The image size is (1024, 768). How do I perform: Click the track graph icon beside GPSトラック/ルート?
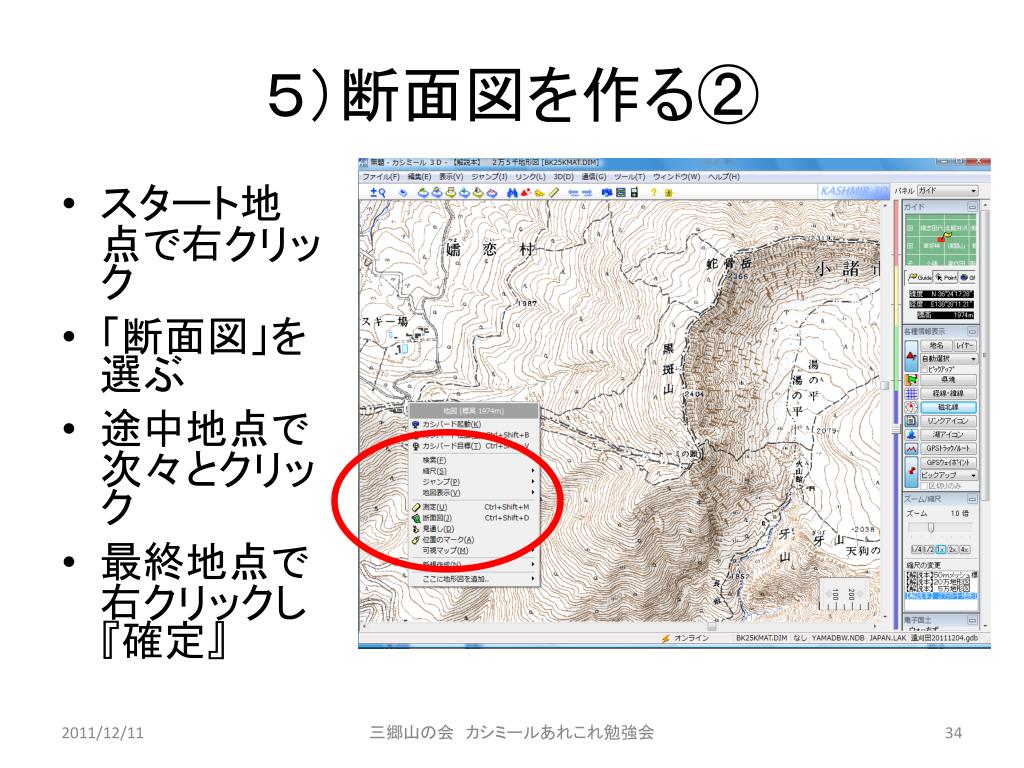tap(912, 449)
